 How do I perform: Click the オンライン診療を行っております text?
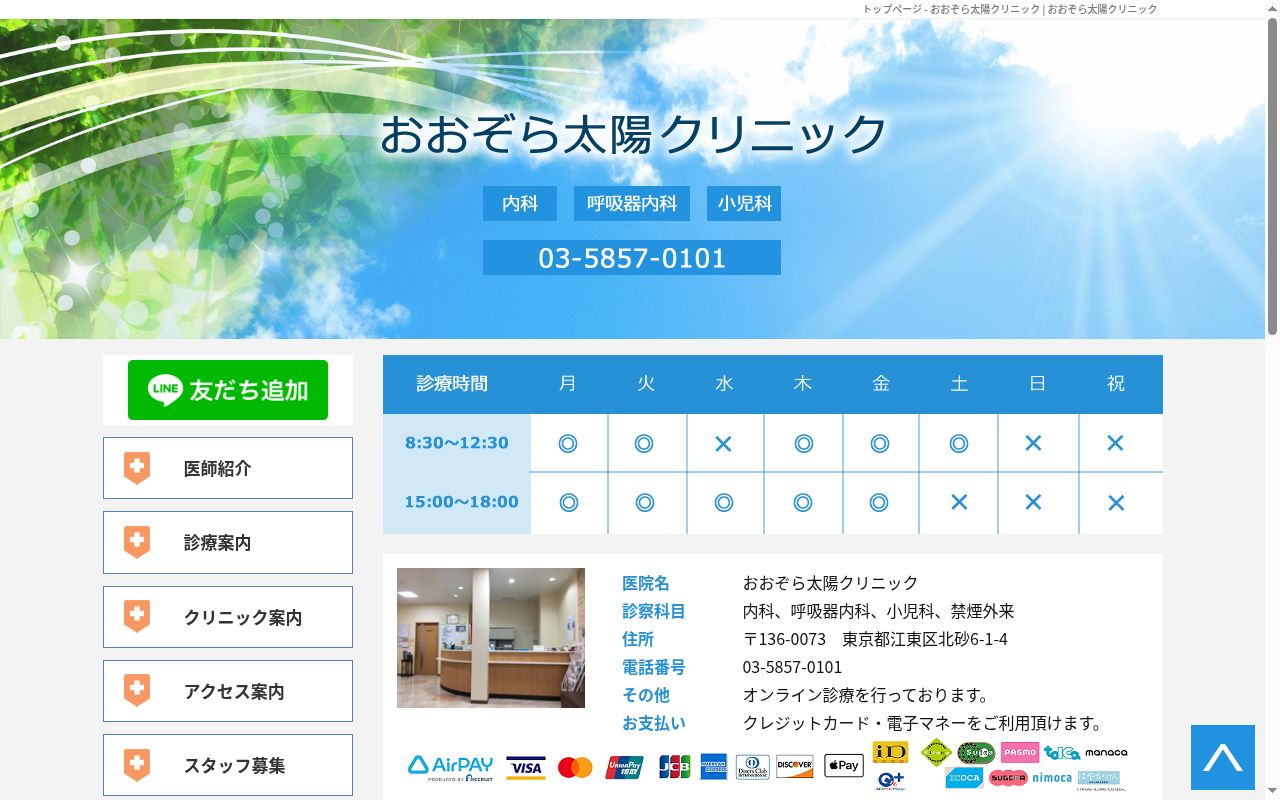pos(867,695)
